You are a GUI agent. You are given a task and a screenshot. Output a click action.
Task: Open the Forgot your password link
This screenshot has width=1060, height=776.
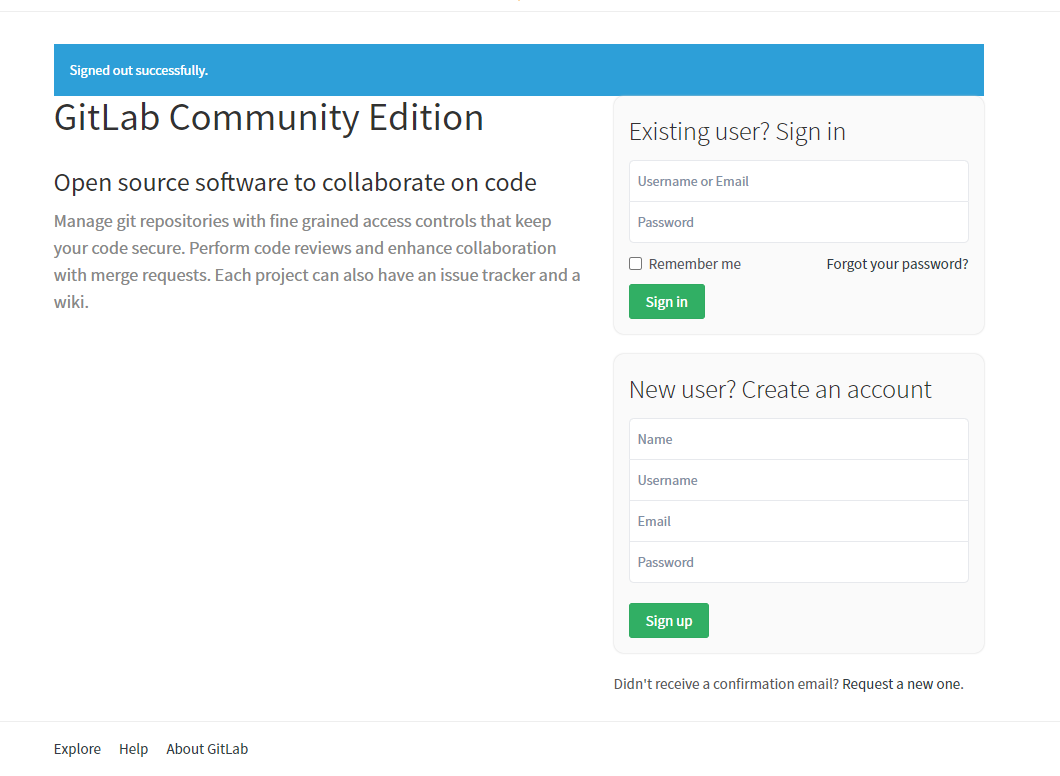coord(897,264)
